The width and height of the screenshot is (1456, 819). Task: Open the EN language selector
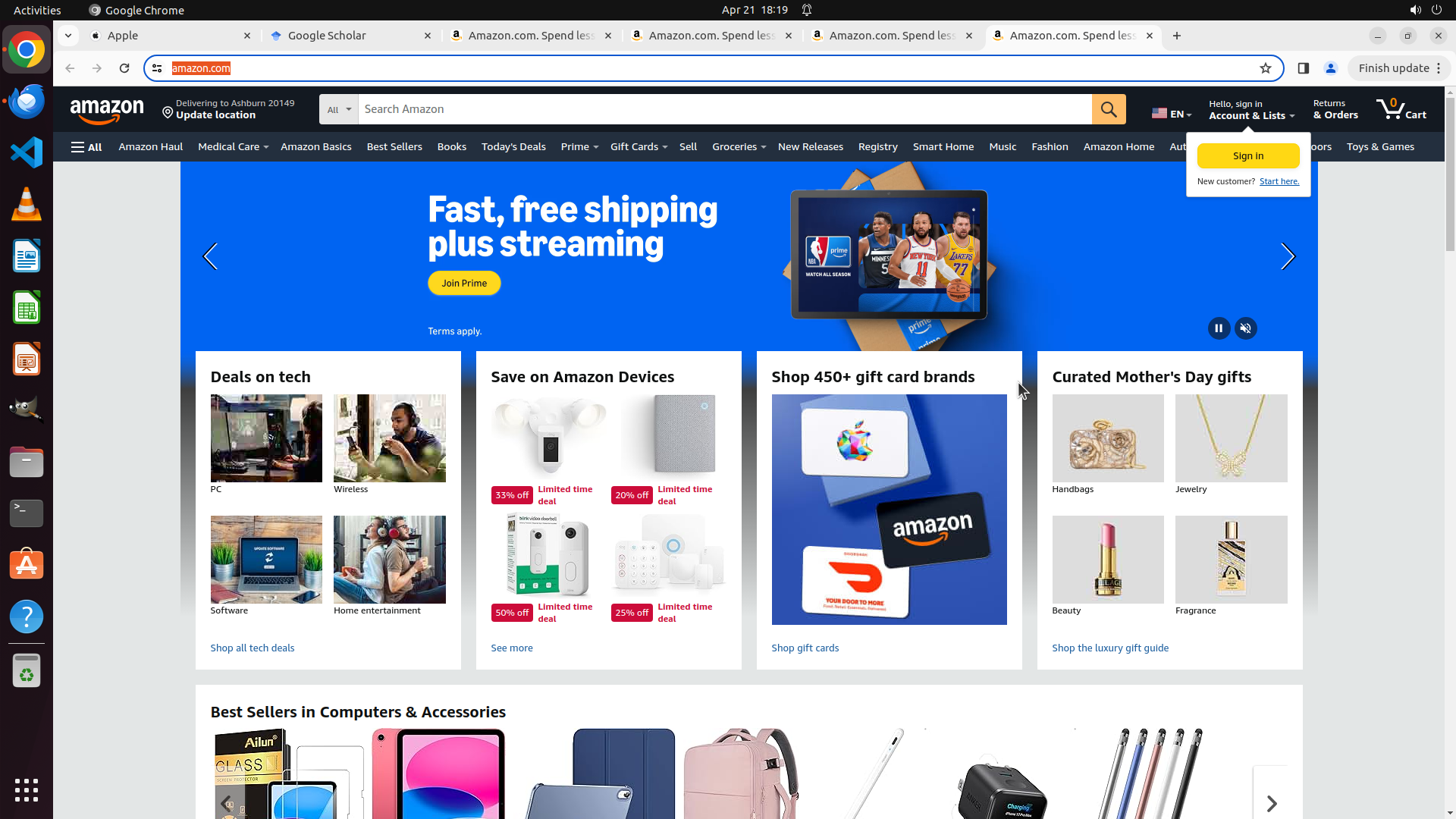coord(1172,114)
